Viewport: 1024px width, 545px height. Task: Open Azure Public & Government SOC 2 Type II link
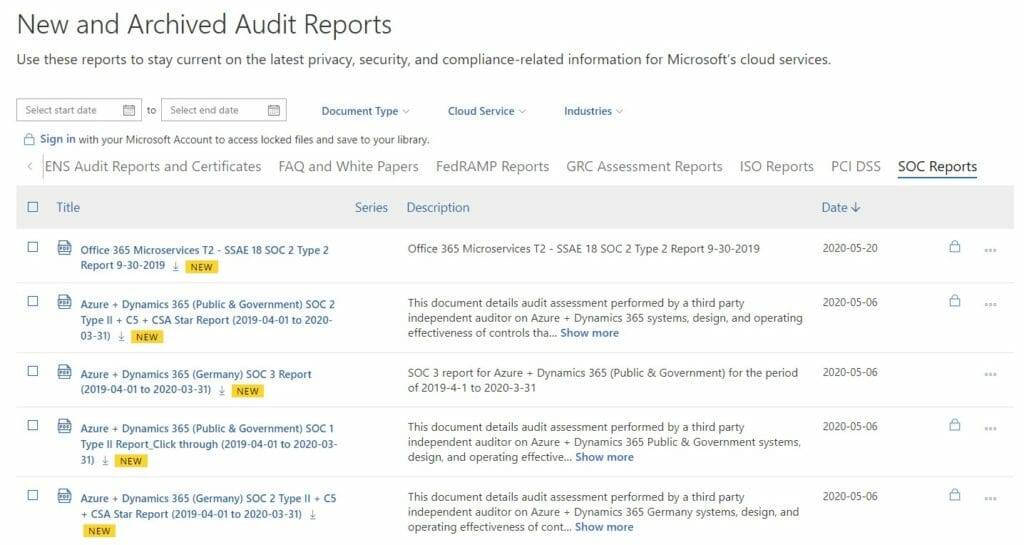click(207, 320)
